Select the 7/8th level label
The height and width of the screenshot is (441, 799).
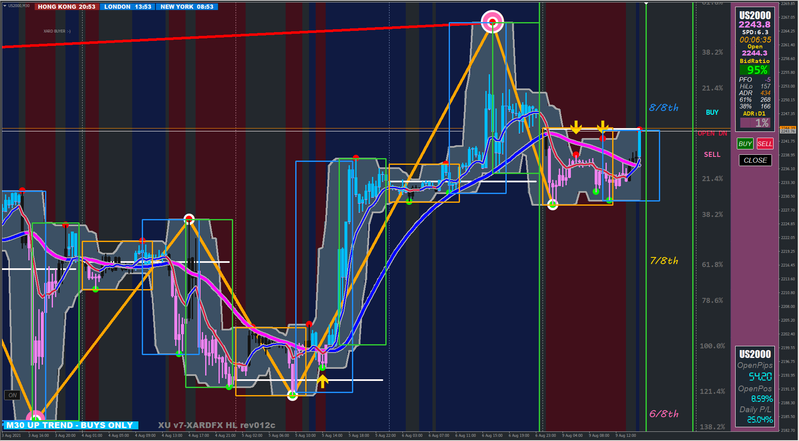(663, 261)
